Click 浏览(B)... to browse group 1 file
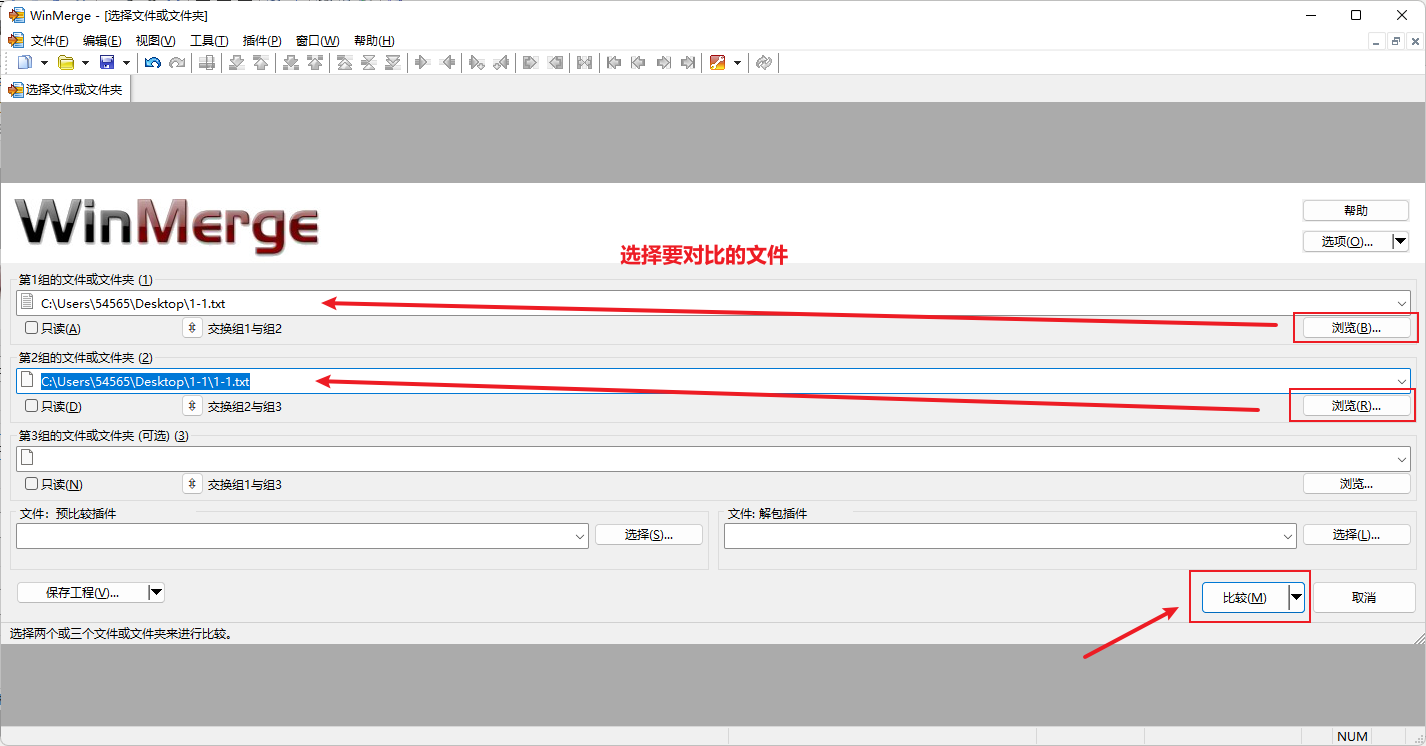The height and width of the screenshot is (746, 1426). point(1356,328)
